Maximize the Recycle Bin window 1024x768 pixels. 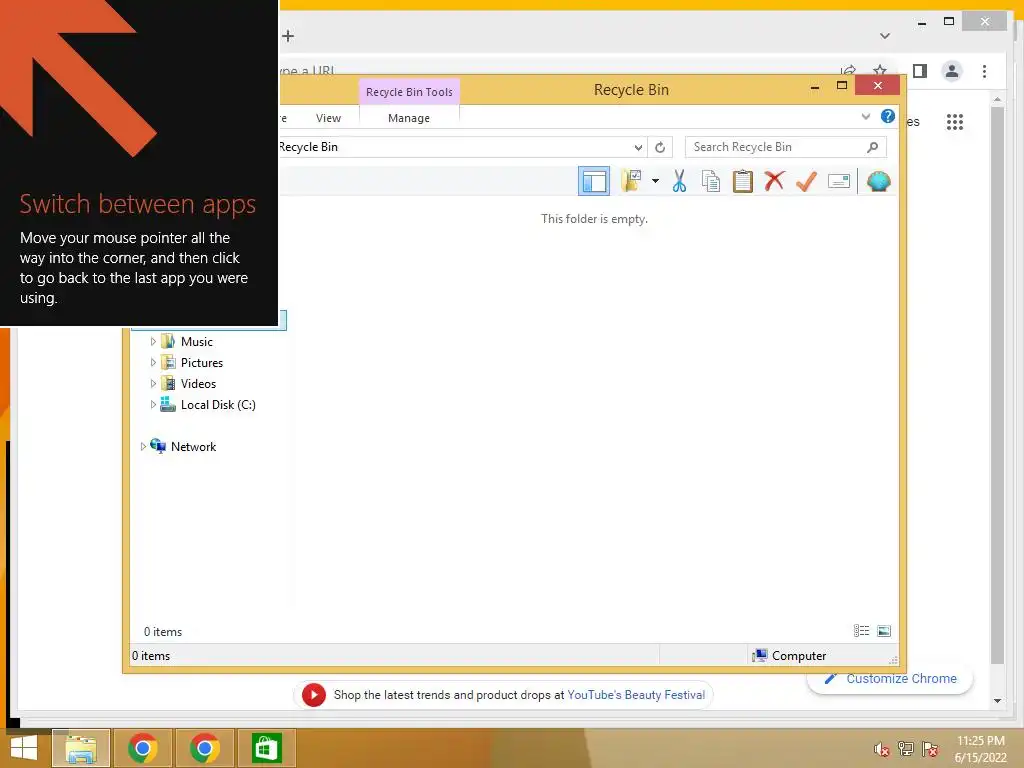coord(842,86)
